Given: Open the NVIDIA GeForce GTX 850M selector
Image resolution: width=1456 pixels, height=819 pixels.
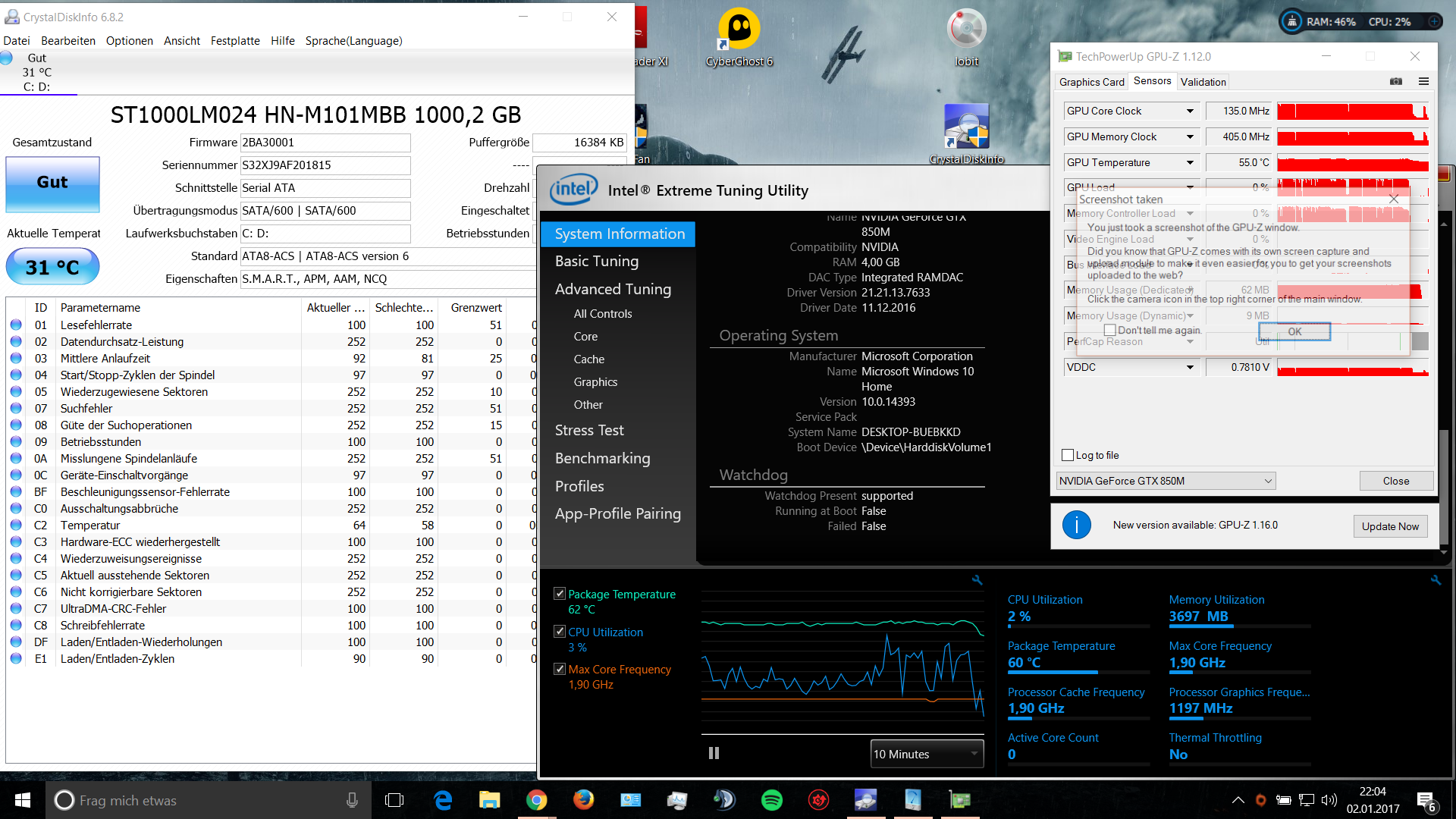Looking at the screenshot, I should click(x=1166, y=481).
